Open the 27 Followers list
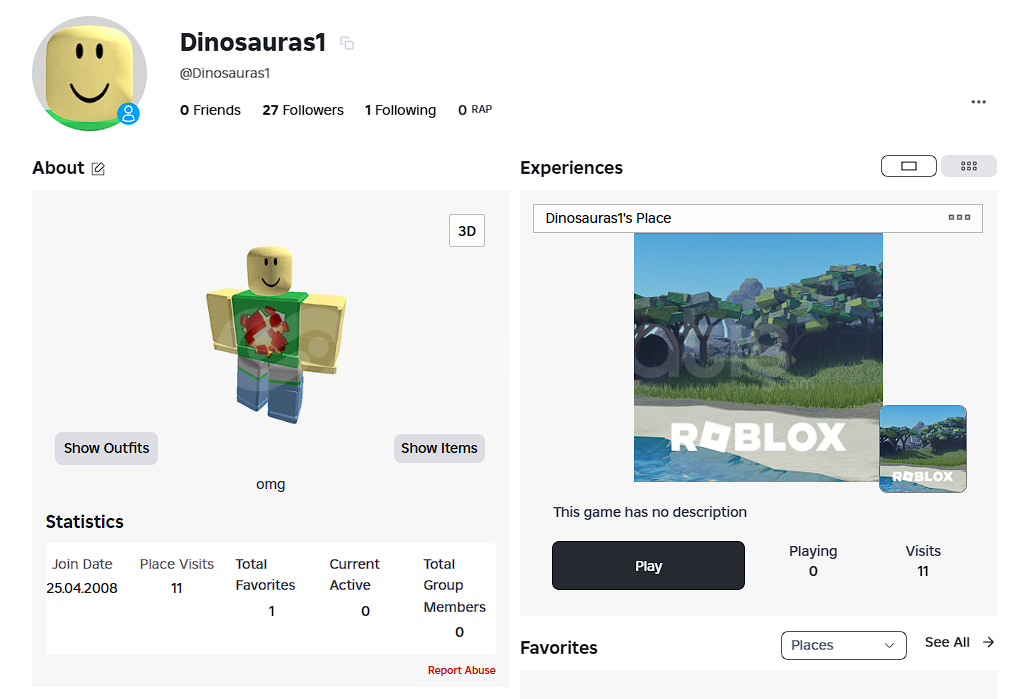The image size is (1030, 699). (302, 110)
